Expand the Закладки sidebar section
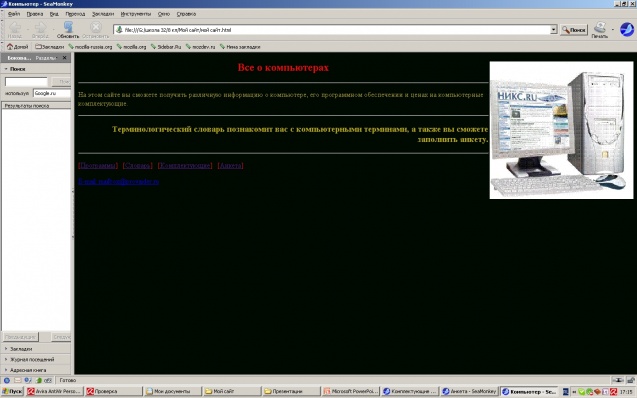 pos(20,349)
